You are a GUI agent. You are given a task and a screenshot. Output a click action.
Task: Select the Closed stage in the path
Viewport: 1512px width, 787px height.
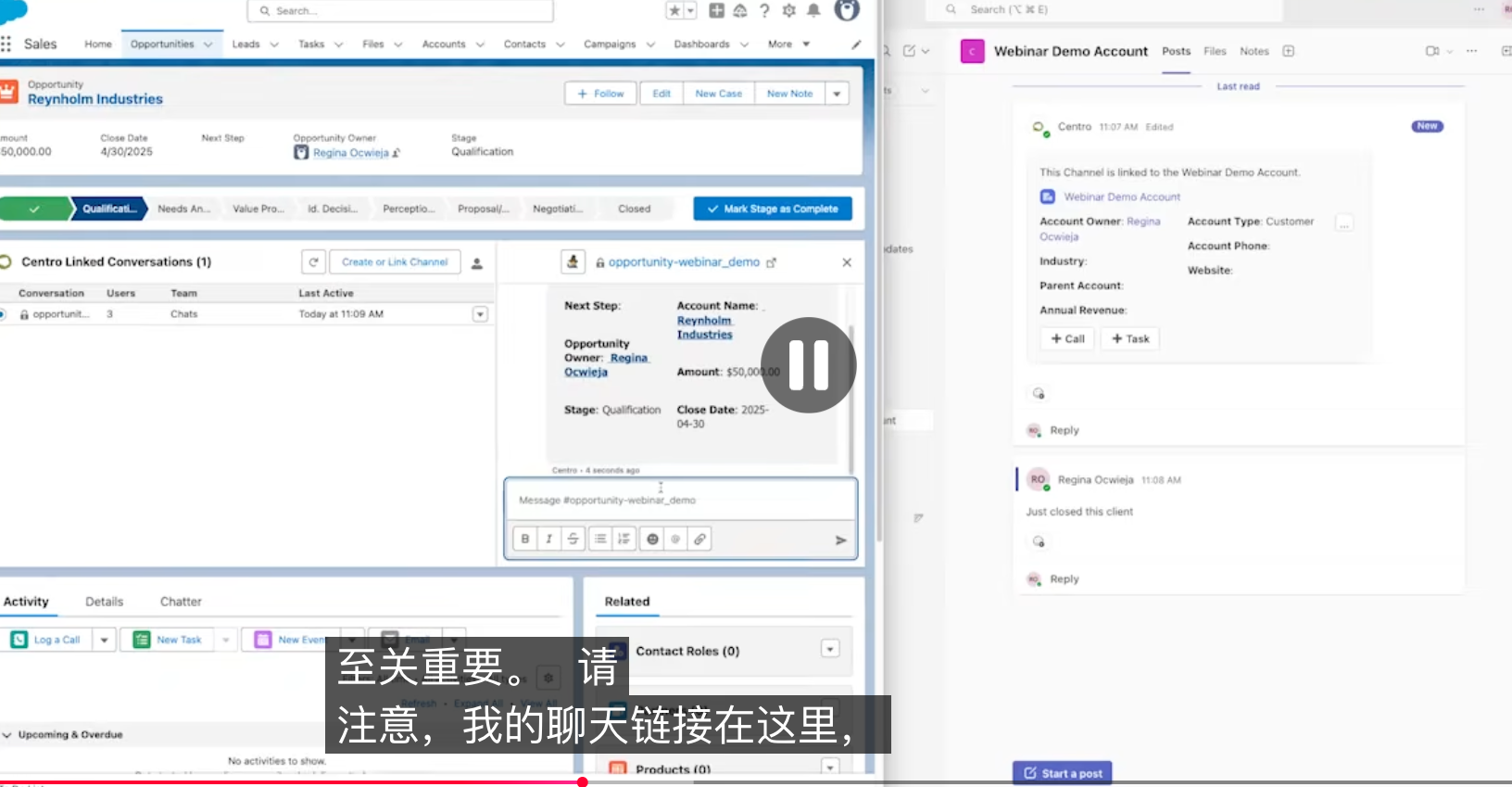pos(635,209)
